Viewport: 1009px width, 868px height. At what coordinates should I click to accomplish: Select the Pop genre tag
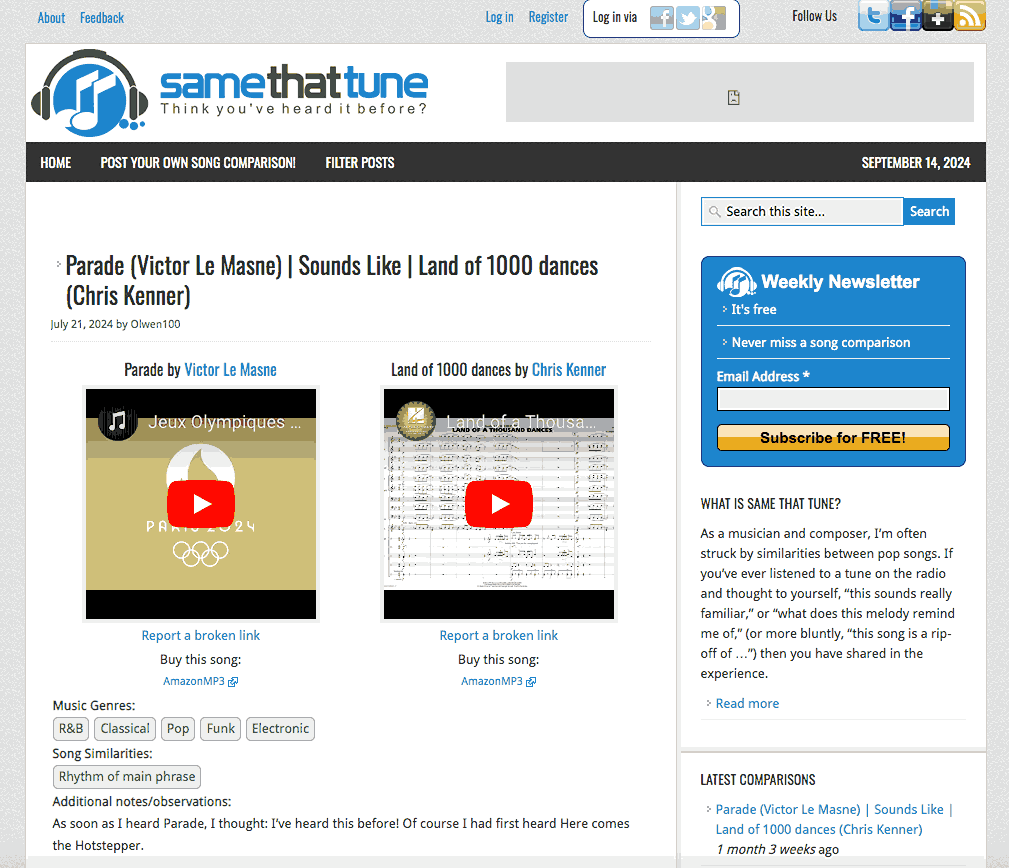pyautogui.click(x=178, y=729)
